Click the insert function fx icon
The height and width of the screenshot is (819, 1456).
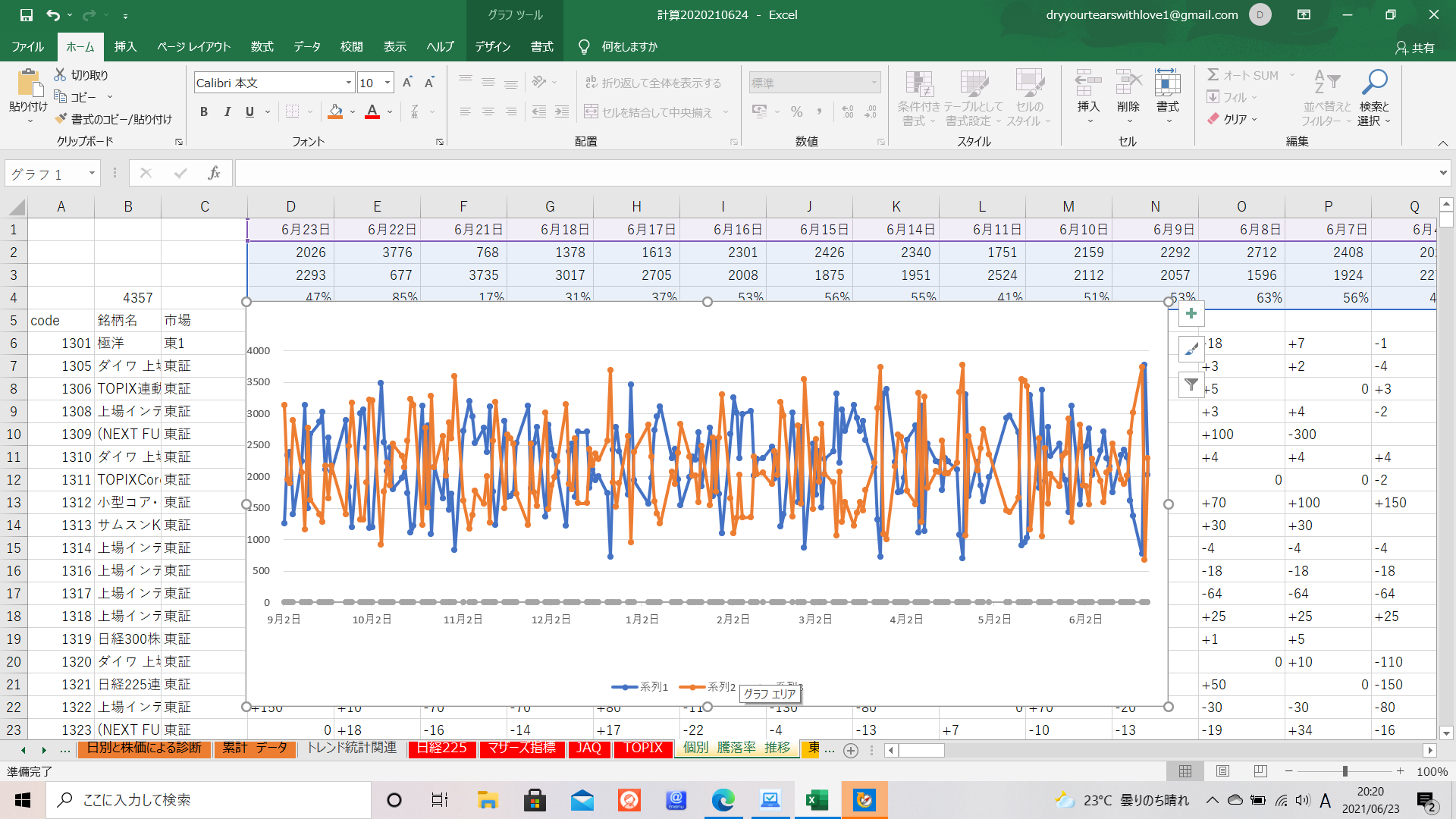tap(214, 174)
